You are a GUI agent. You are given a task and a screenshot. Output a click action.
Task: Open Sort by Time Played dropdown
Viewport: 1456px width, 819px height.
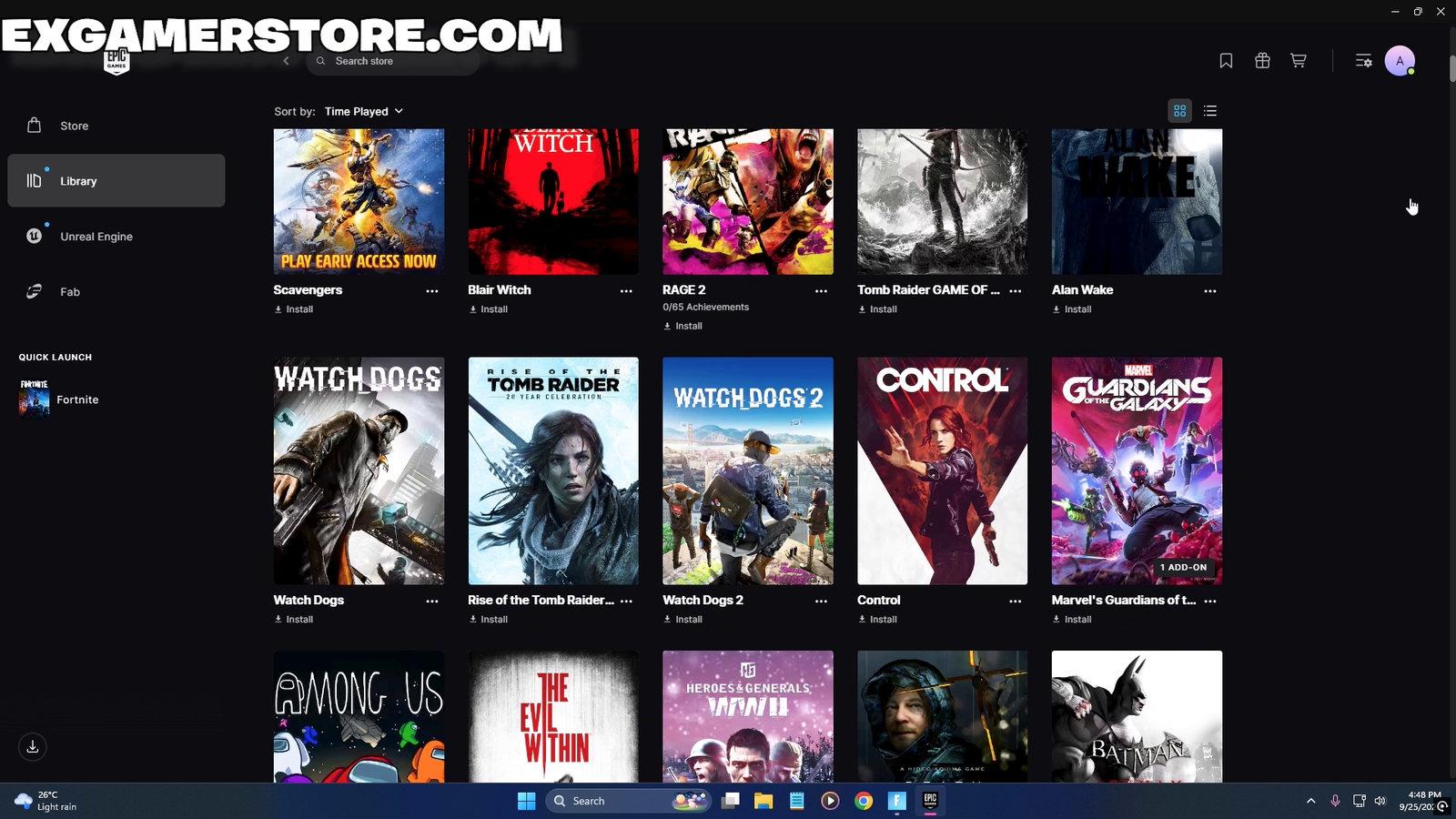[364, 111]
